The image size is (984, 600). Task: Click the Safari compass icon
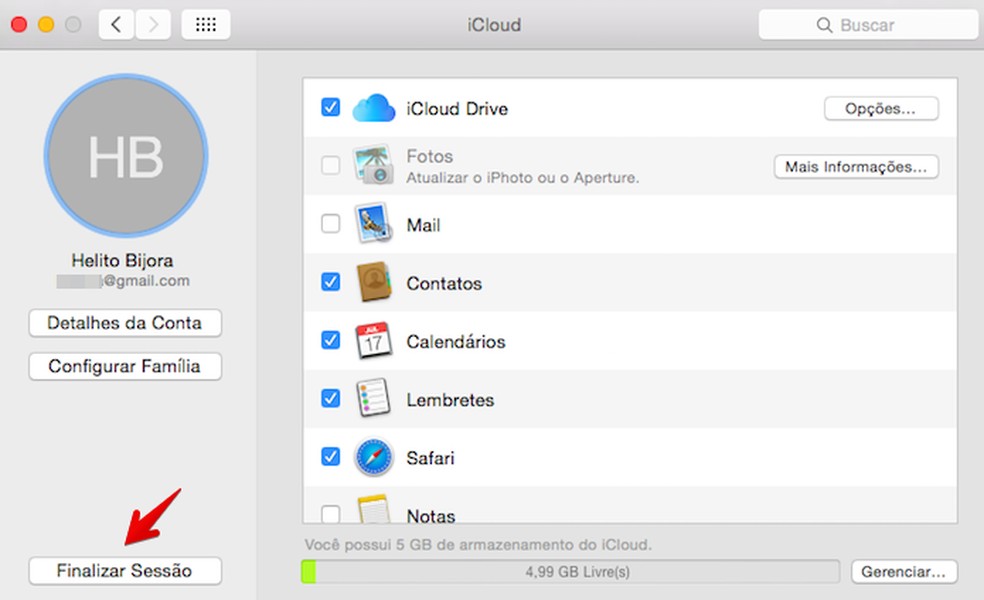373,456
